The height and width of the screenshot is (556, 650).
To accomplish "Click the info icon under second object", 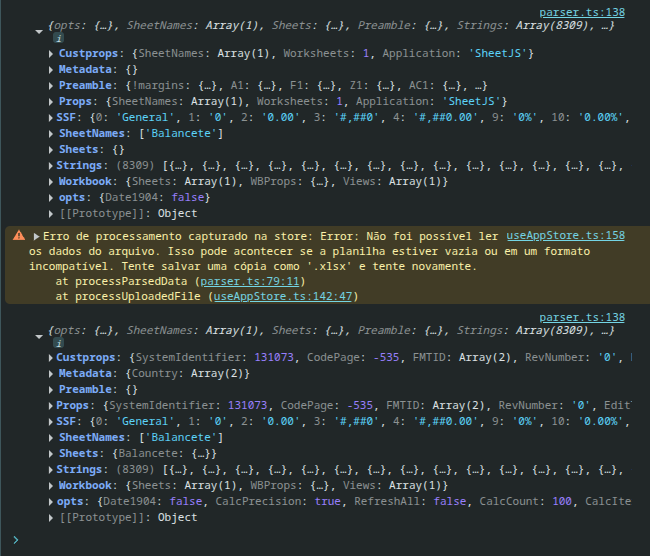I will pyautogui.click(x=58, y=343).
